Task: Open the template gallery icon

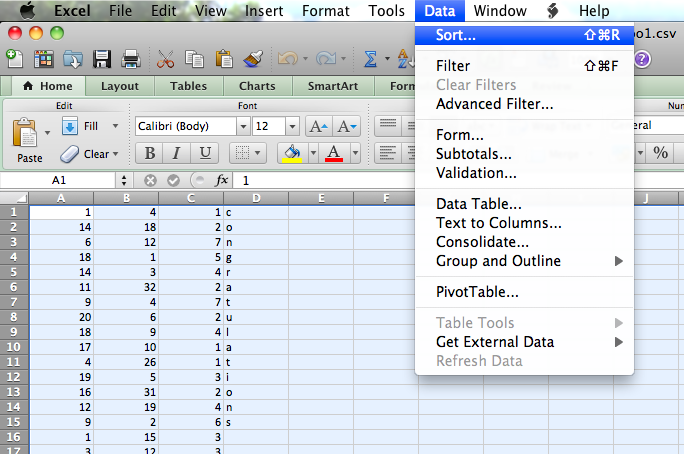Action: pyautogui.click(x=44, y=59)
